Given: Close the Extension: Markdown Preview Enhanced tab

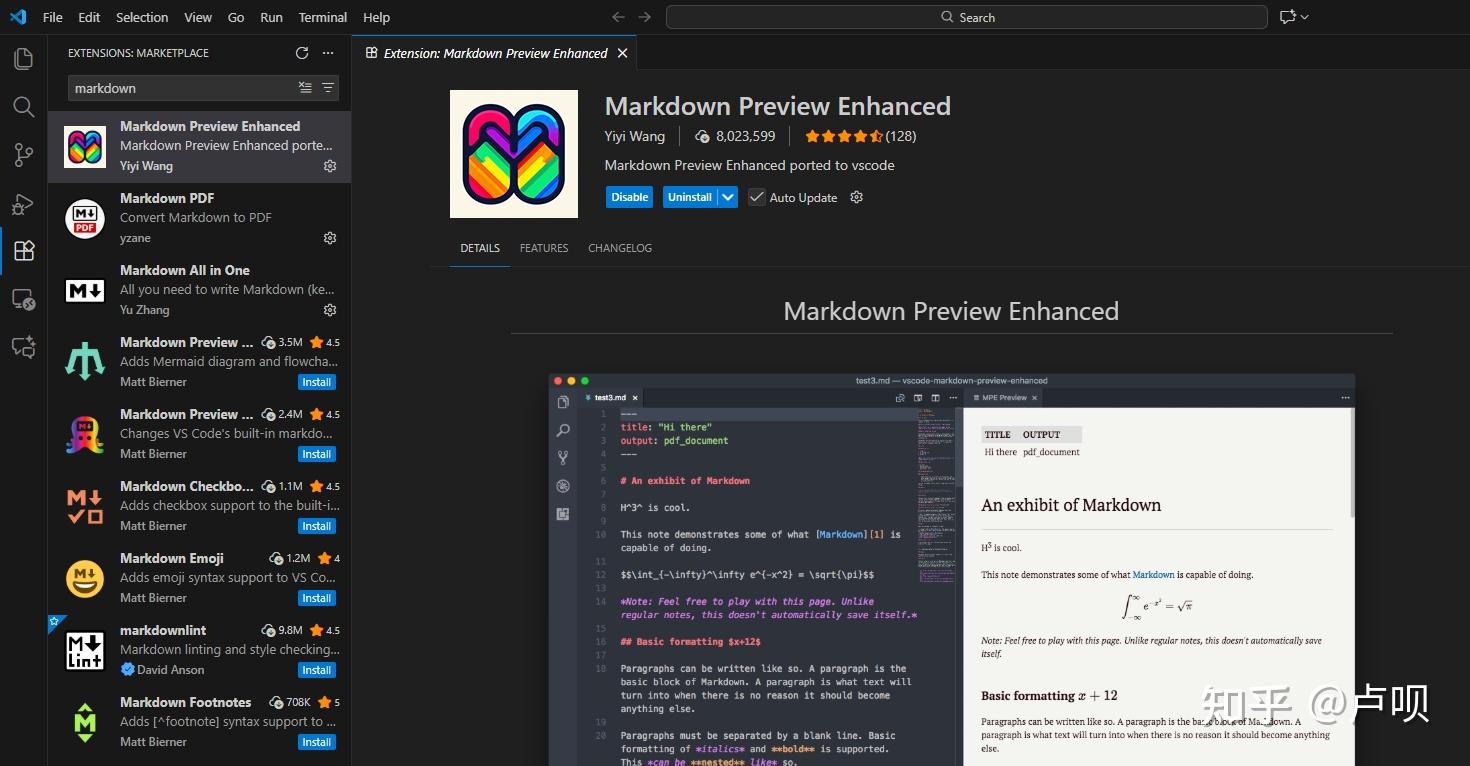Looking at the screenshot, I should [622, 53].
